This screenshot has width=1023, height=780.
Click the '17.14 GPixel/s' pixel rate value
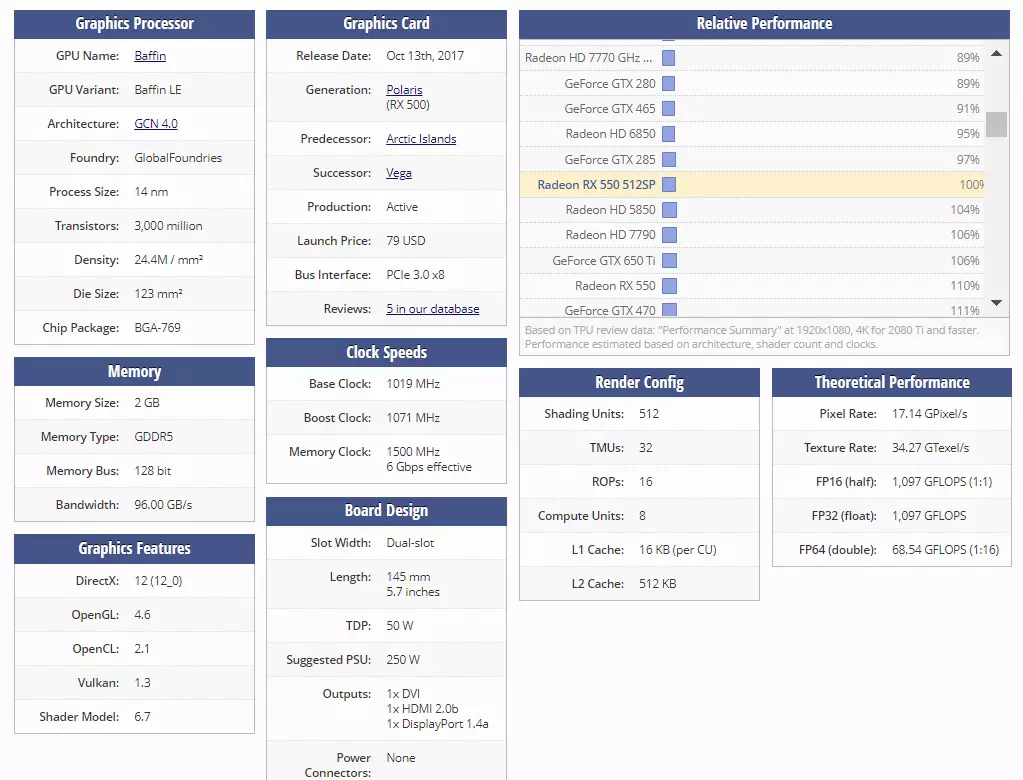coord(930,414)
